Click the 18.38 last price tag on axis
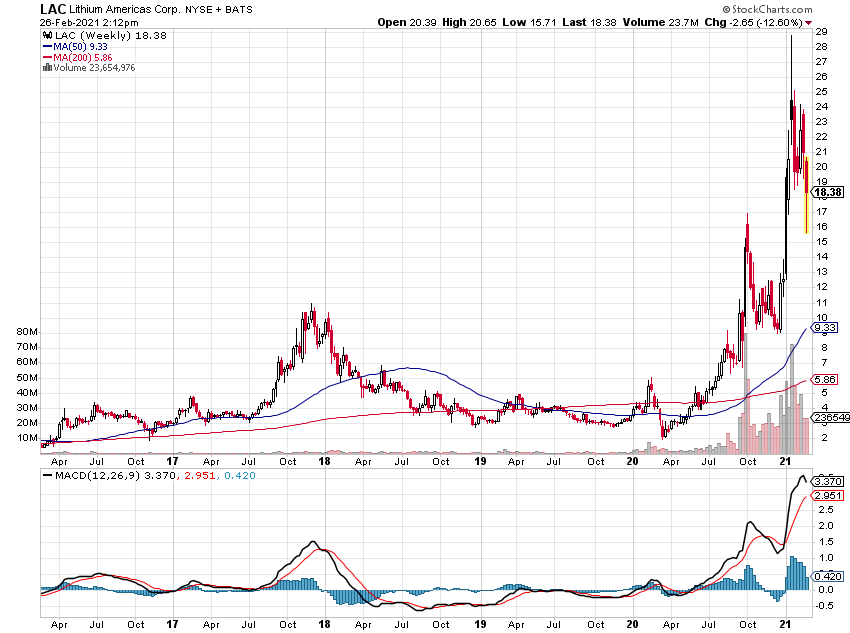The image size is (850, 633). pyautogui.click(x=827, y=192)
